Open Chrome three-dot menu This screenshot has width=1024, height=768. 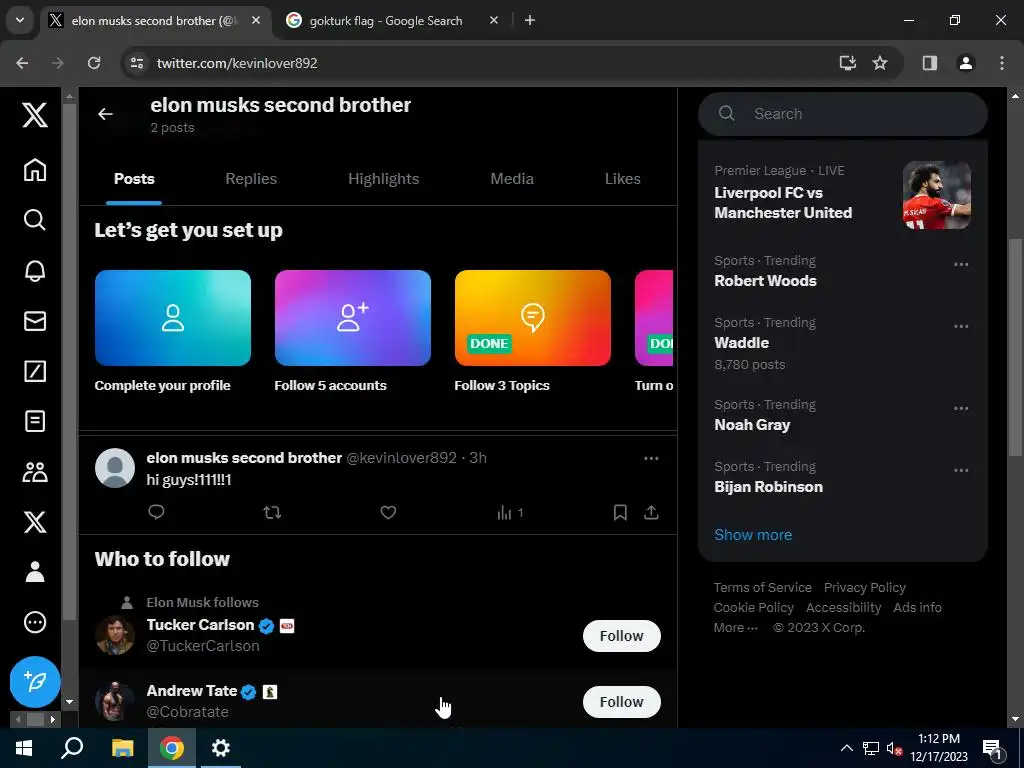1002,63
